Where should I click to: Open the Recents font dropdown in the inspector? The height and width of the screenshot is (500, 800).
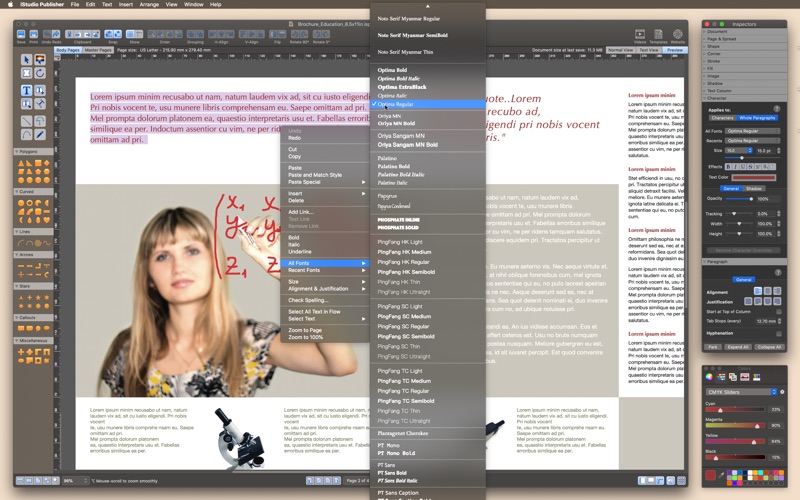pos(753,140)
